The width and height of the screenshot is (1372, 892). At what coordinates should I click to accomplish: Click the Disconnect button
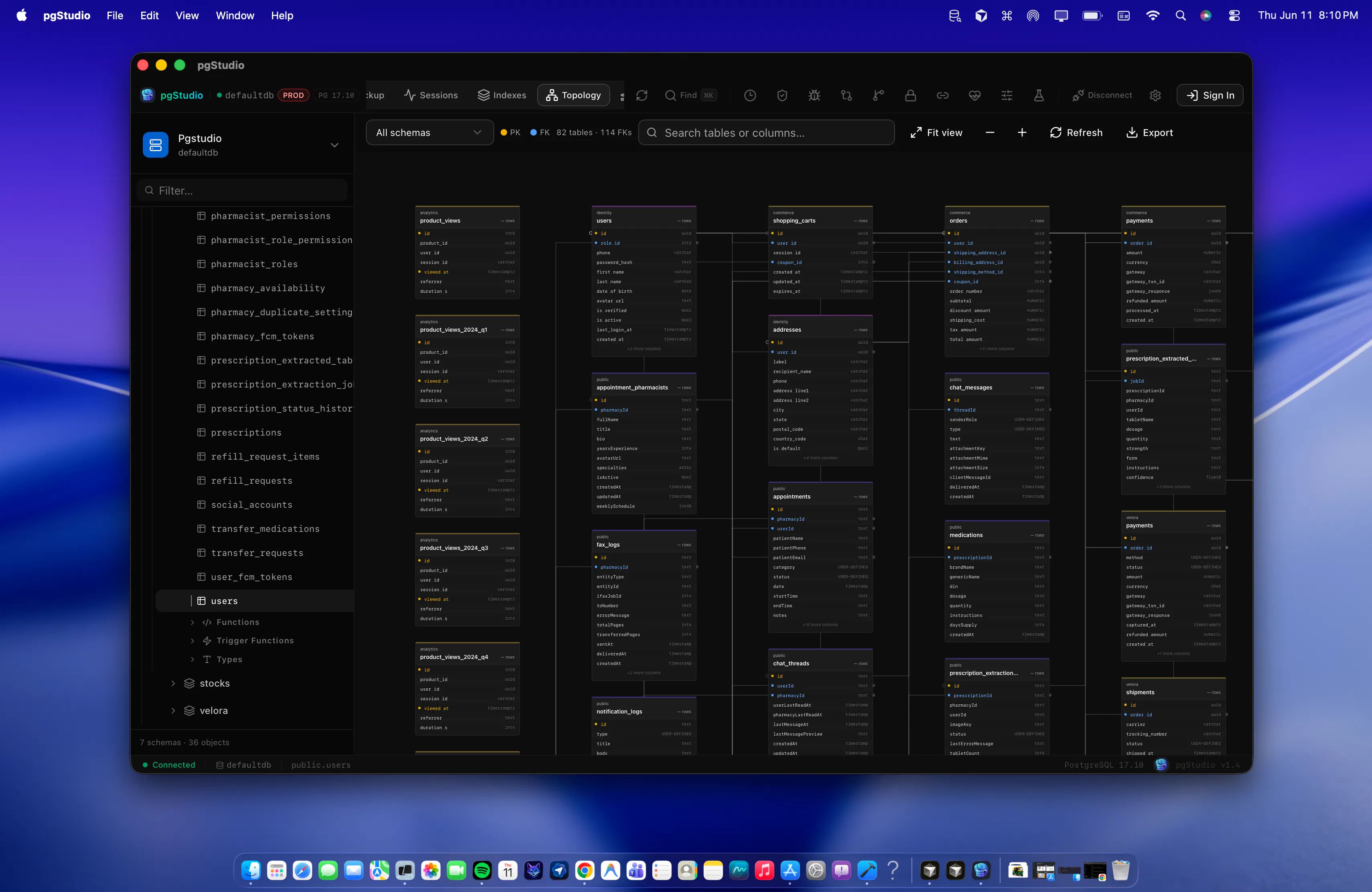click(x=1102, y=95)
